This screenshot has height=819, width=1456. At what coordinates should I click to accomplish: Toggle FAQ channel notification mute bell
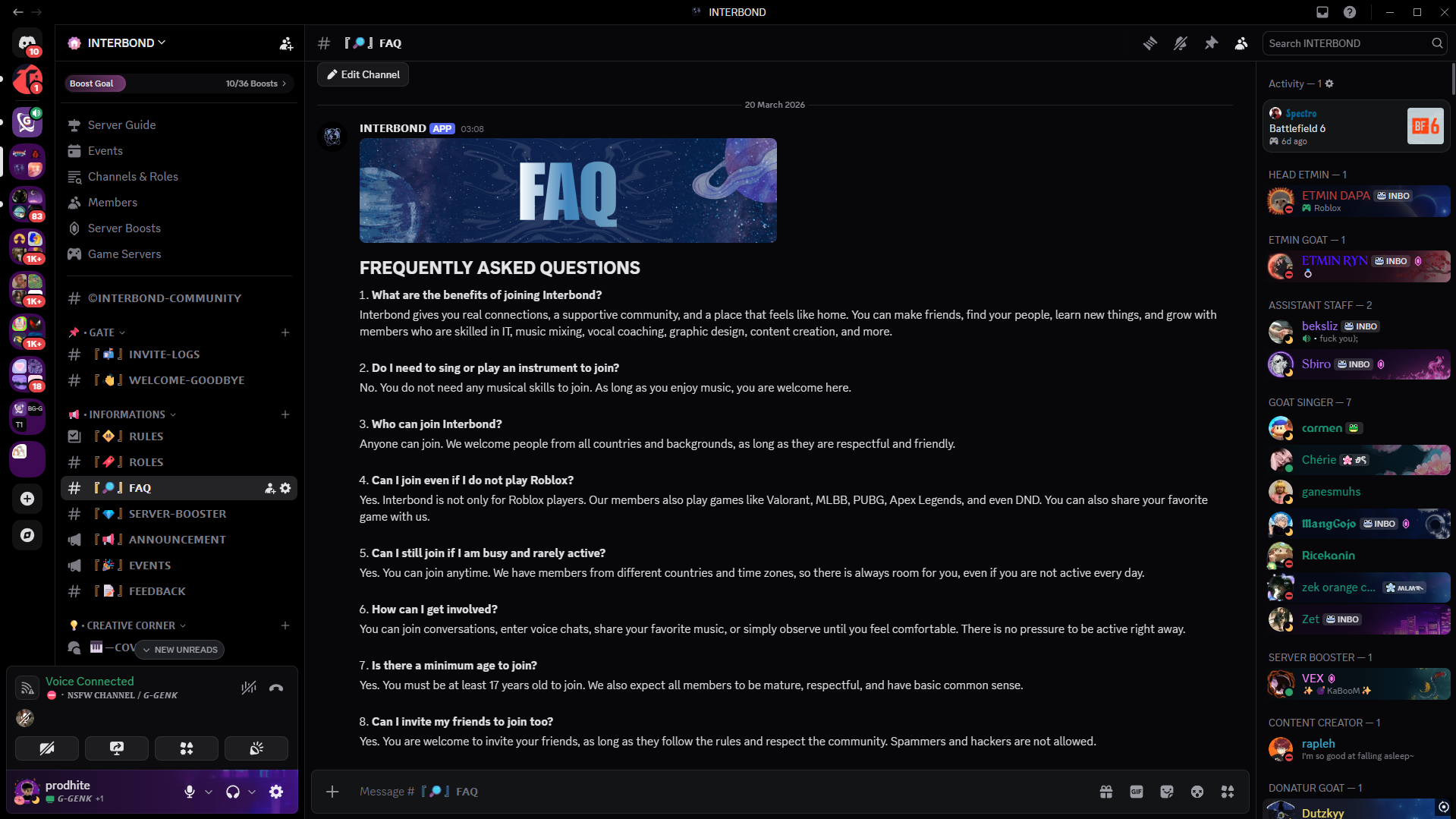[1181, 43]
